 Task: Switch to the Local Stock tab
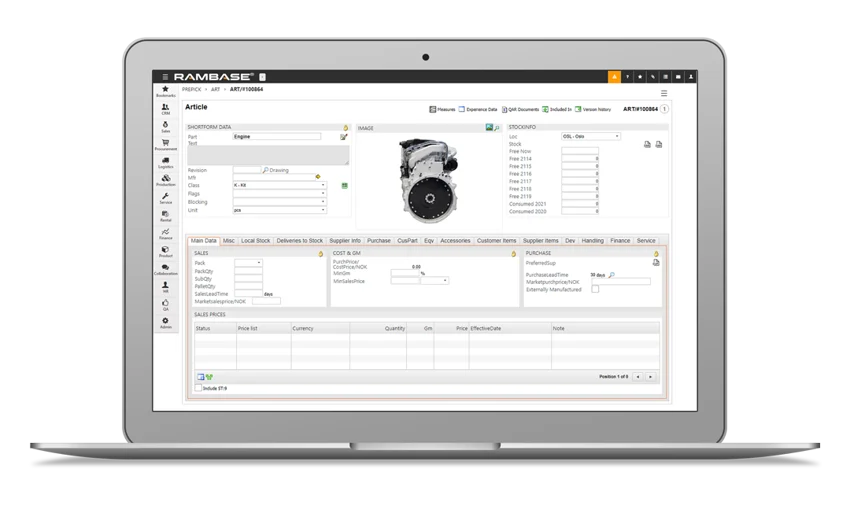(x=255, y=241)
